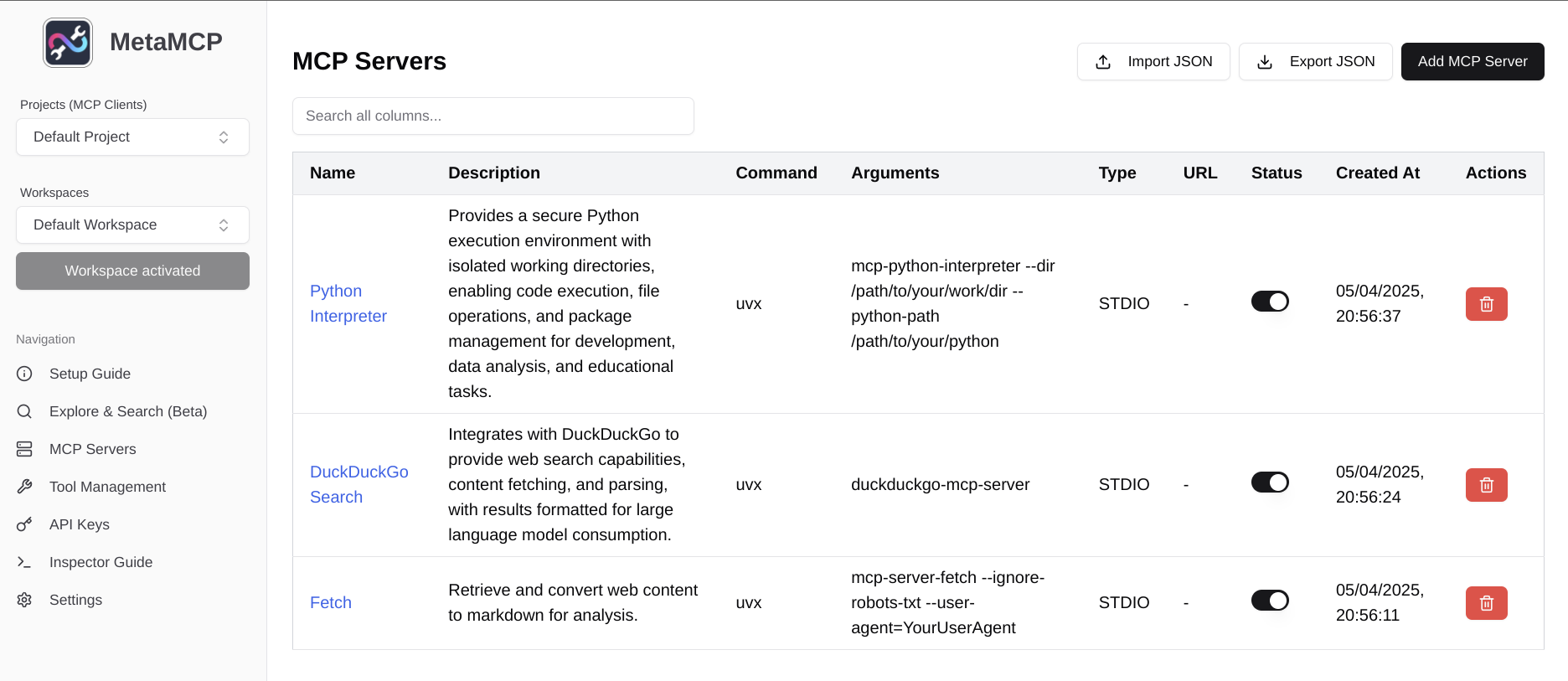Disable the DuckDuckGo Search status switch
This screenshot has height=681, width=1568.
click(1270, 482)
